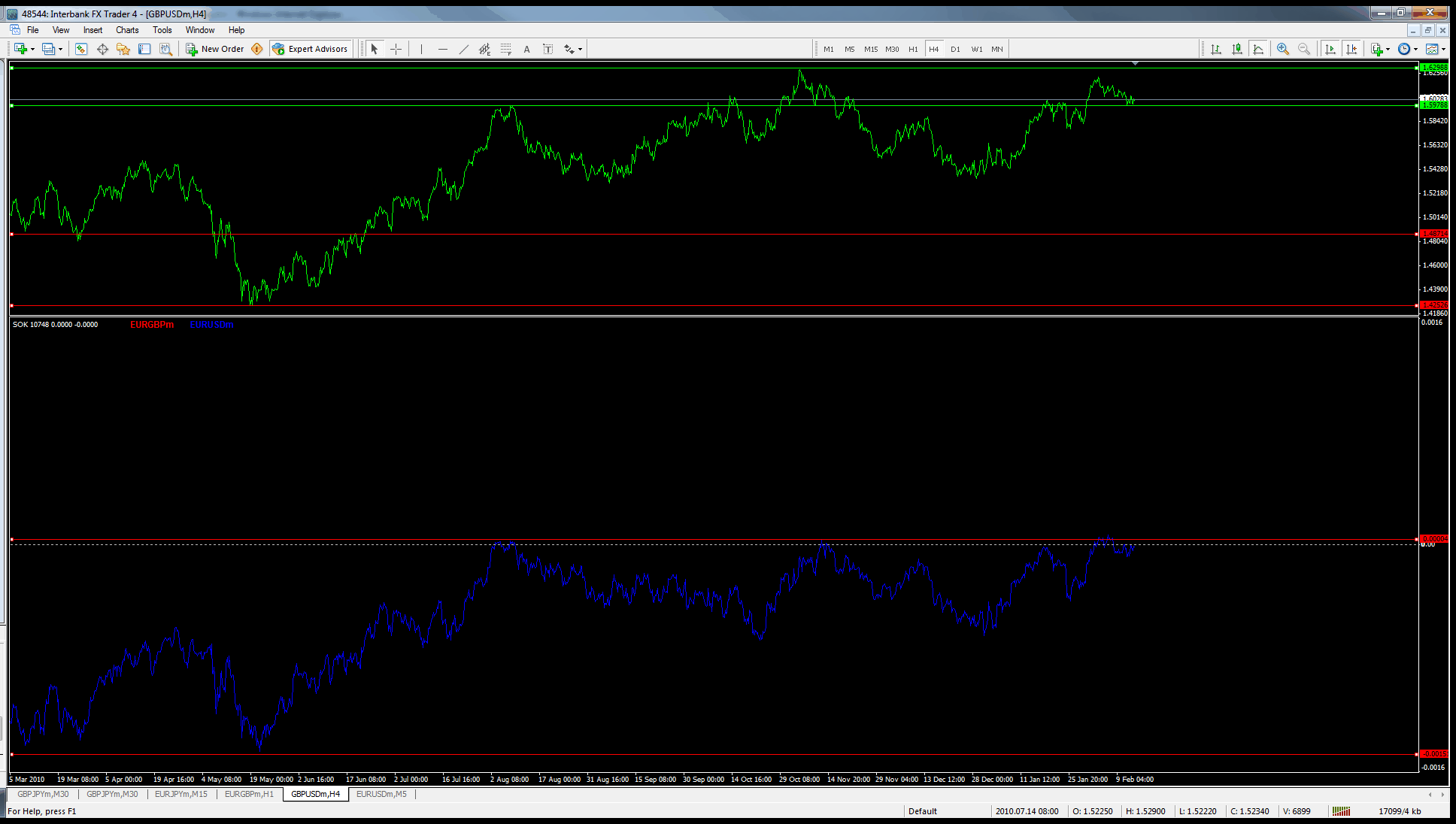Screen dimensions: 1456x824
Task: Expand the templates dropdown arrow
Action: tap(1443, 50)
